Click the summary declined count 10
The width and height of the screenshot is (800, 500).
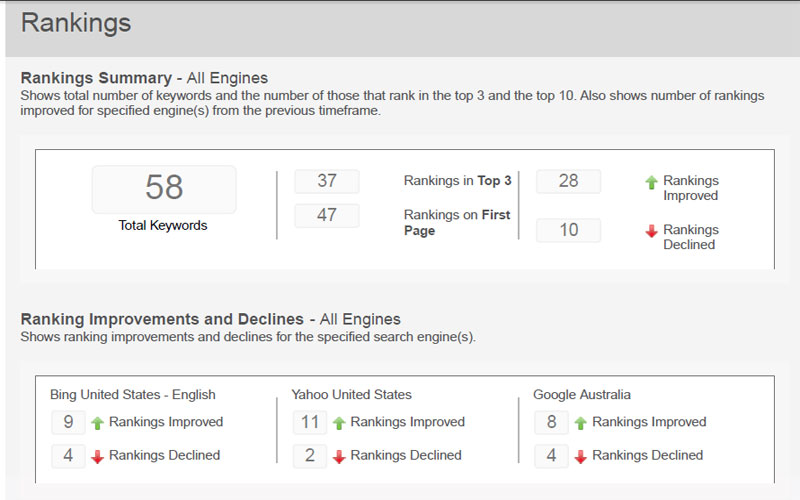(x=568, y=230)
